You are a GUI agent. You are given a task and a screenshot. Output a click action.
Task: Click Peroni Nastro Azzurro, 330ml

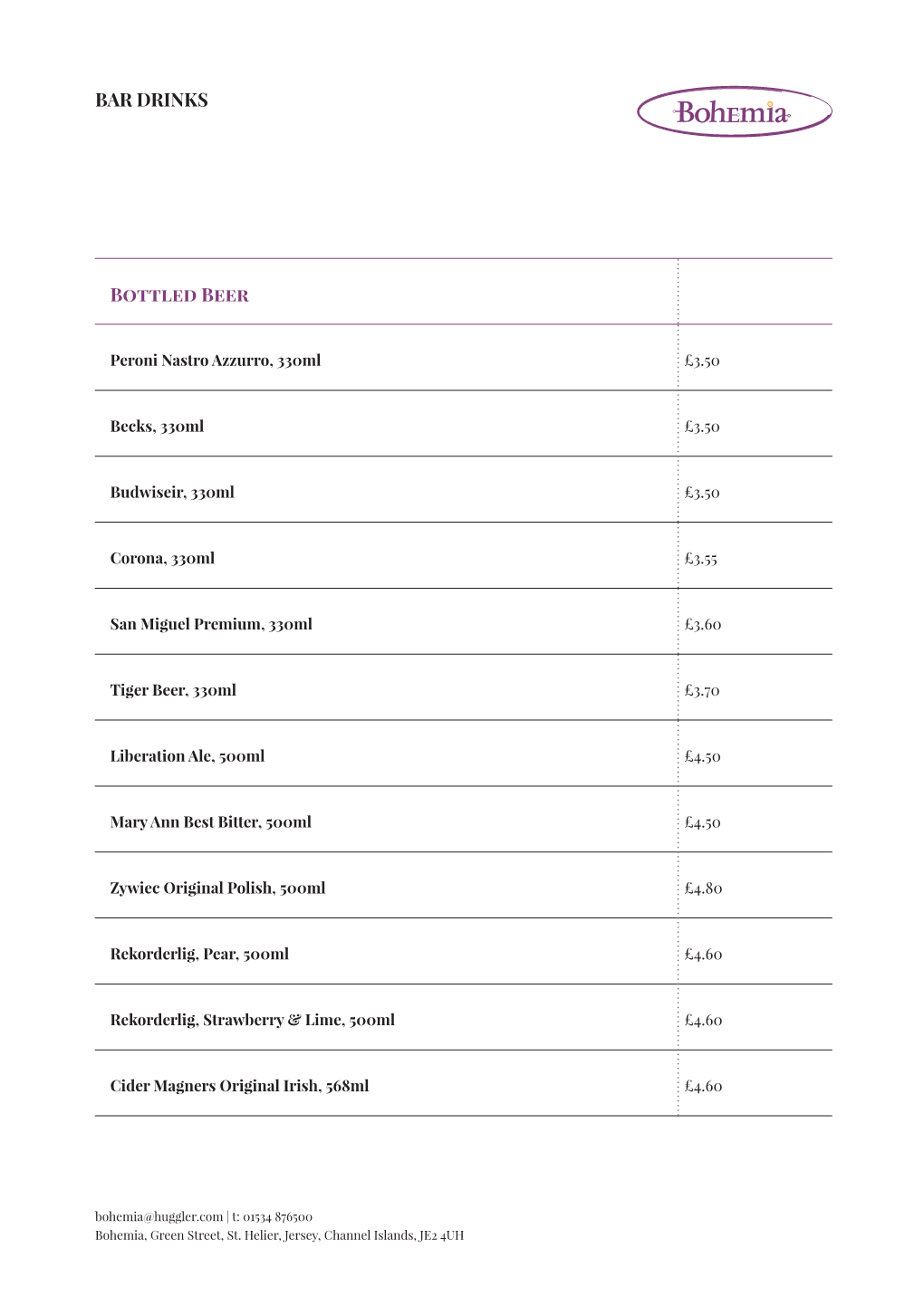pyautogui.click(x=216, y=360)
